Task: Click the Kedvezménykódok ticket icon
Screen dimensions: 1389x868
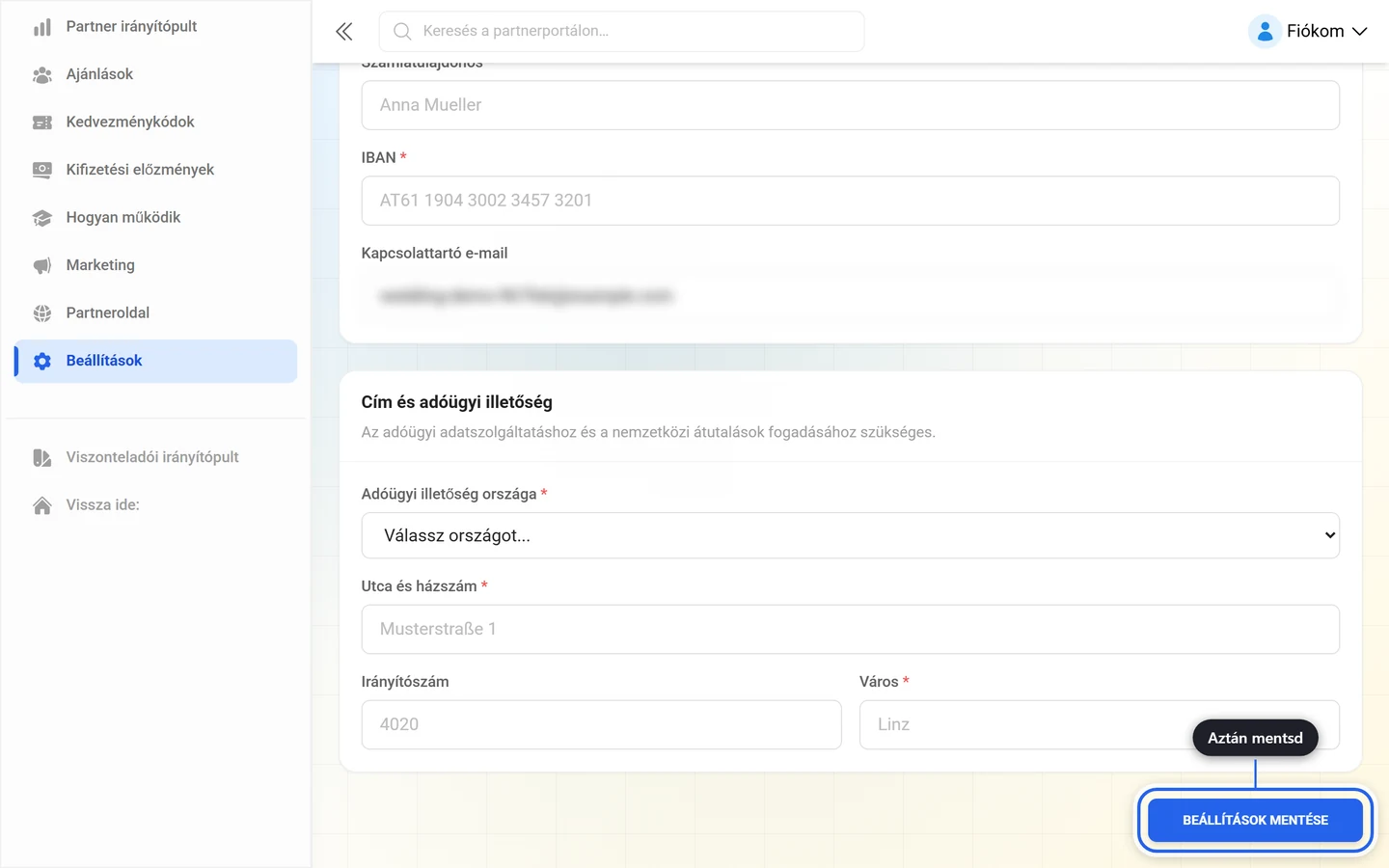Action: coord(42,122)
